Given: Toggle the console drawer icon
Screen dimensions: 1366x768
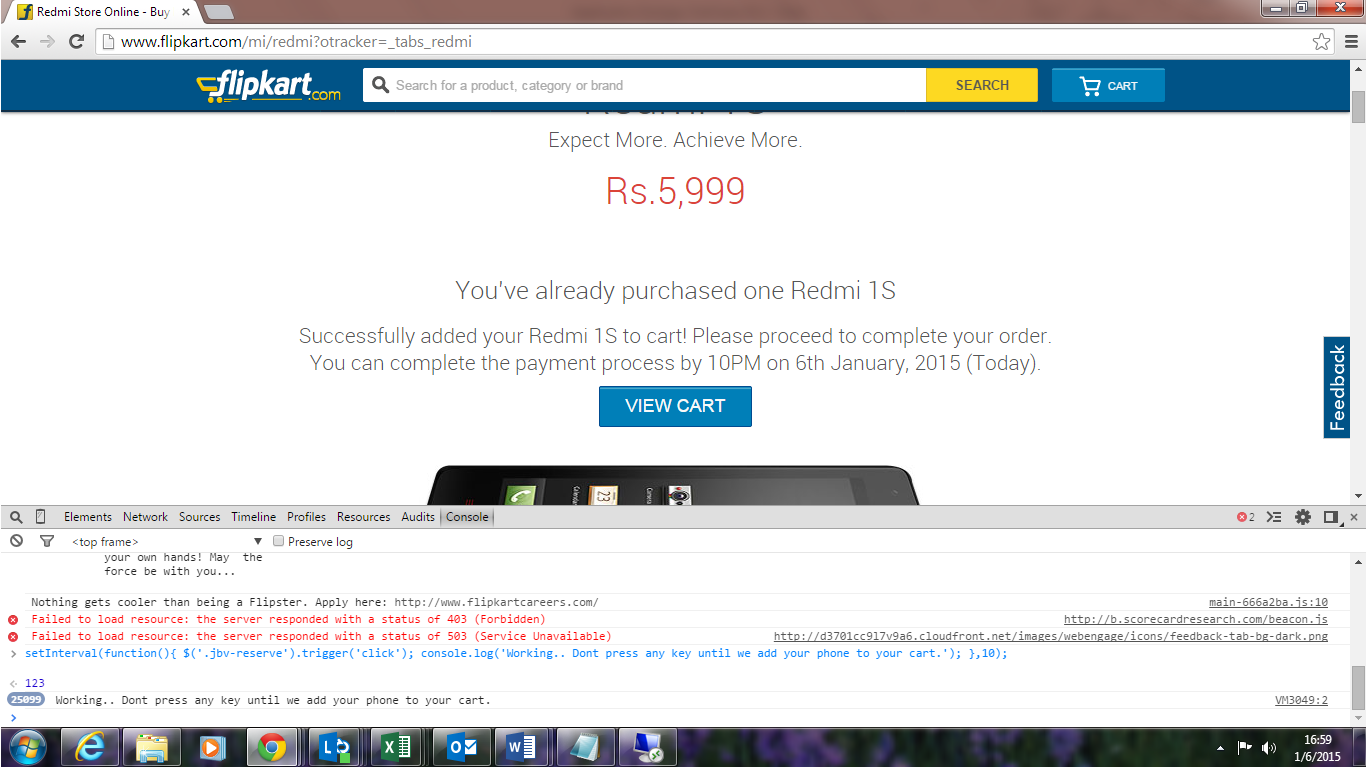Looking at the screenshot, I should point(1273,517).
